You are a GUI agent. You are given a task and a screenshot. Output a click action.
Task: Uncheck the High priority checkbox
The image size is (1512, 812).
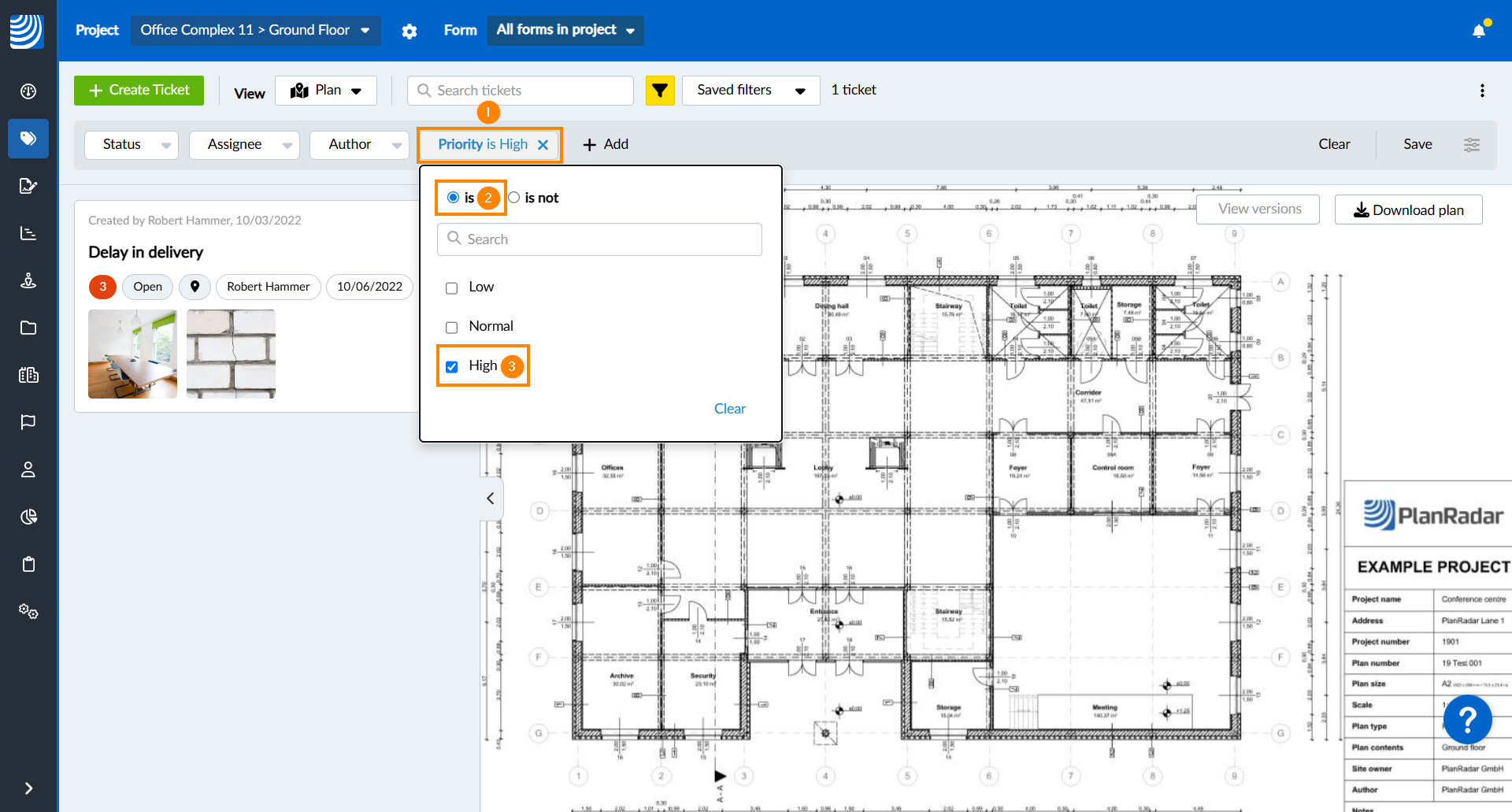coord(452,367)
